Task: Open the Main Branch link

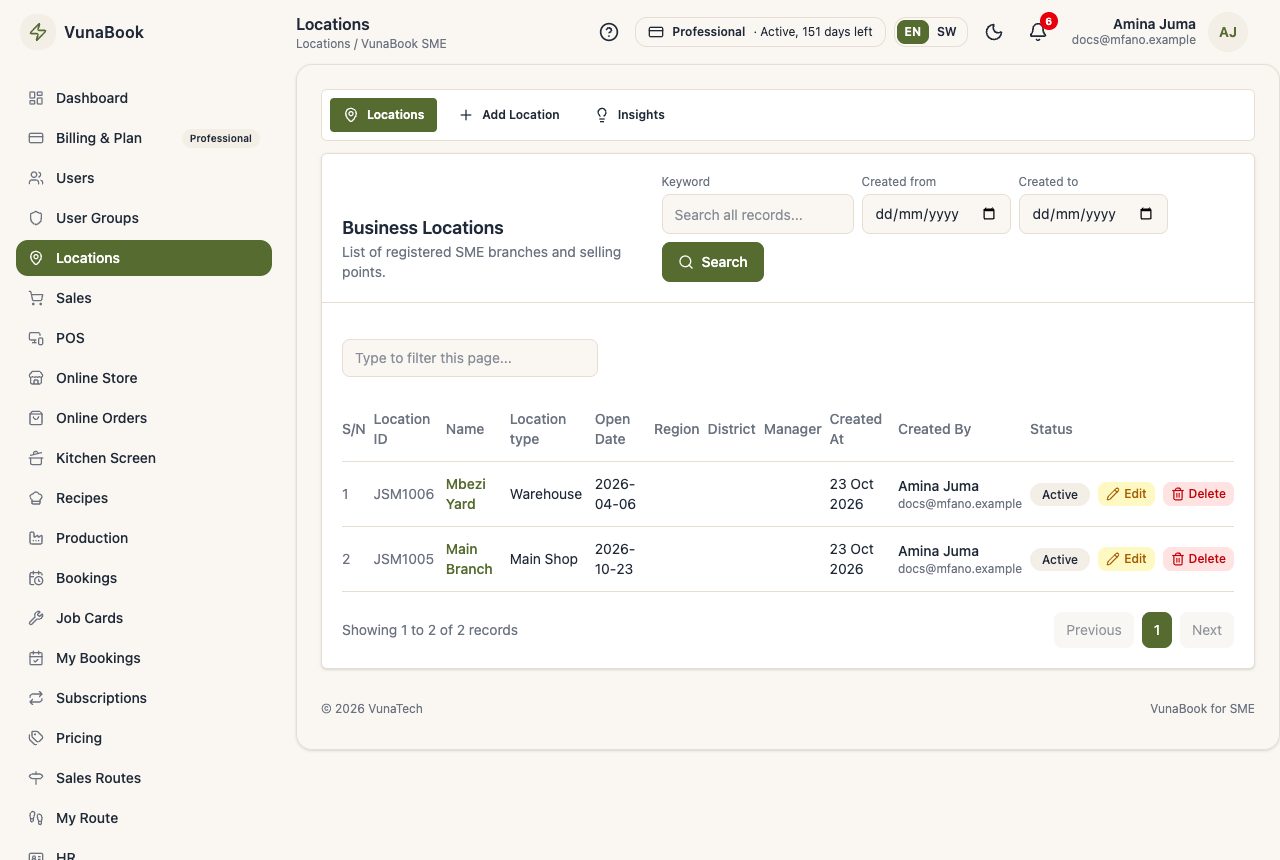Action: [469, 559]
